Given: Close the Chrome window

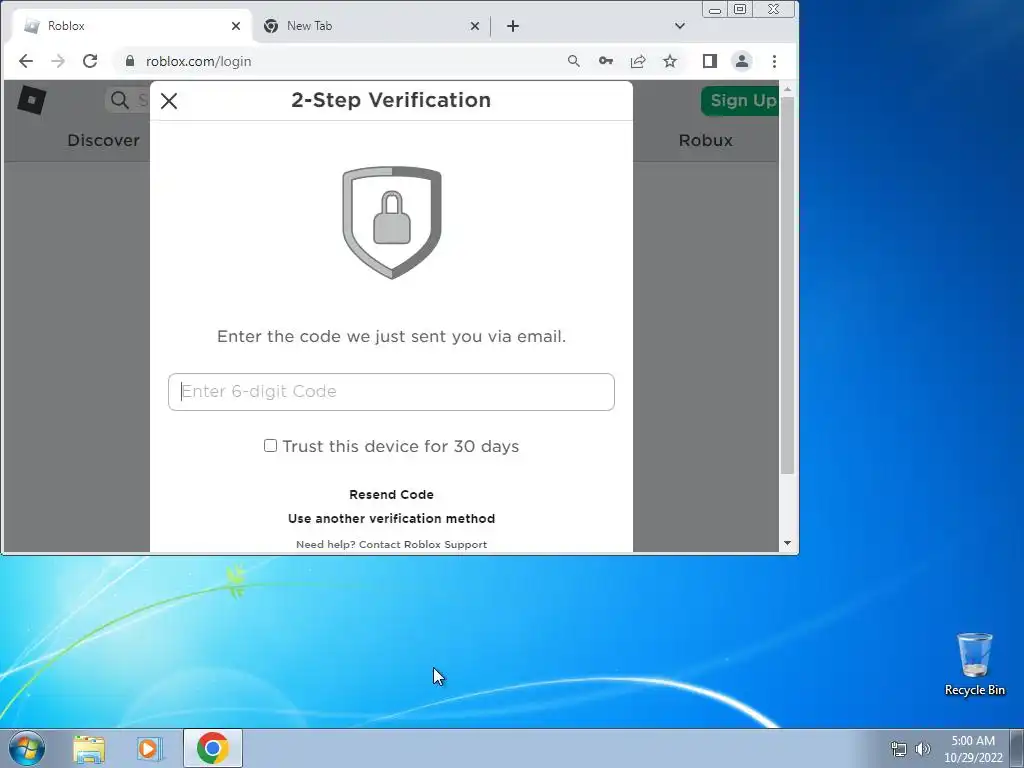Looking at the screenshot, I should pos(774,10).
